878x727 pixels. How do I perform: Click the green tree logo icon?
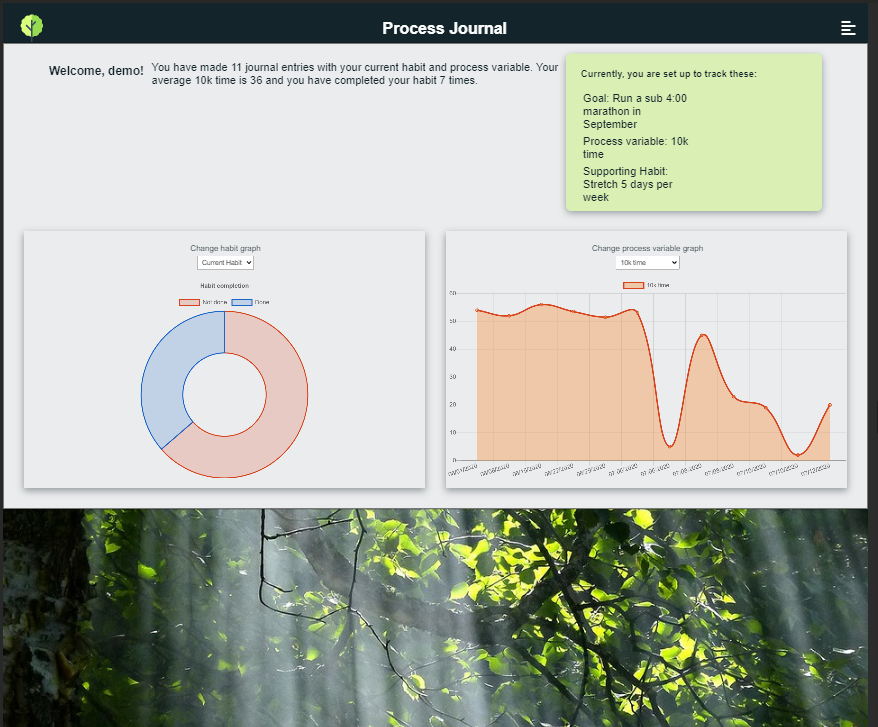click(x=32, y=27)
